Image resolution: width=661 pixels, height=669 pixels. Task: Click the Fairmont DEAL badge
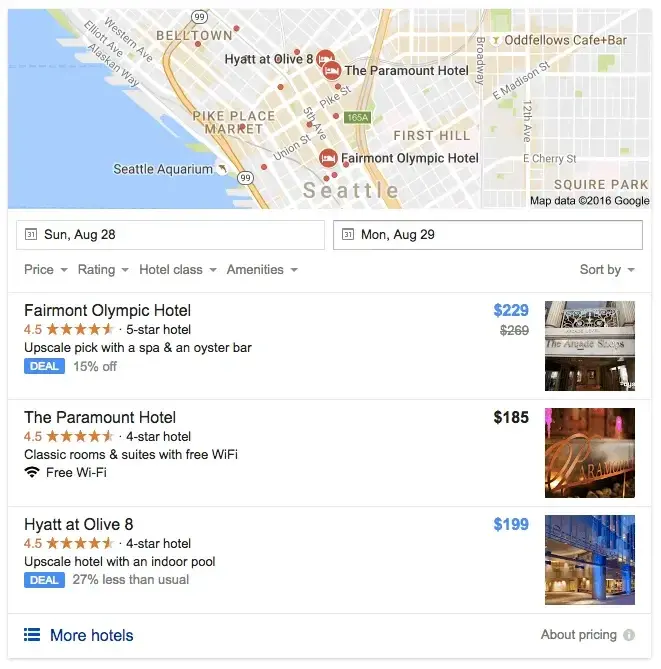(x=44, y=366)
